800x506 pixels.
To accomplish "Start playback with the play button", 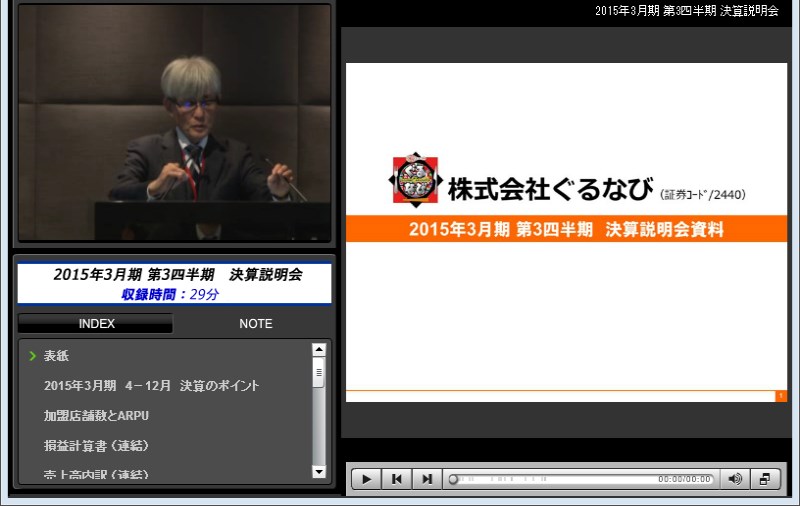I will click(x=366, y=479).
